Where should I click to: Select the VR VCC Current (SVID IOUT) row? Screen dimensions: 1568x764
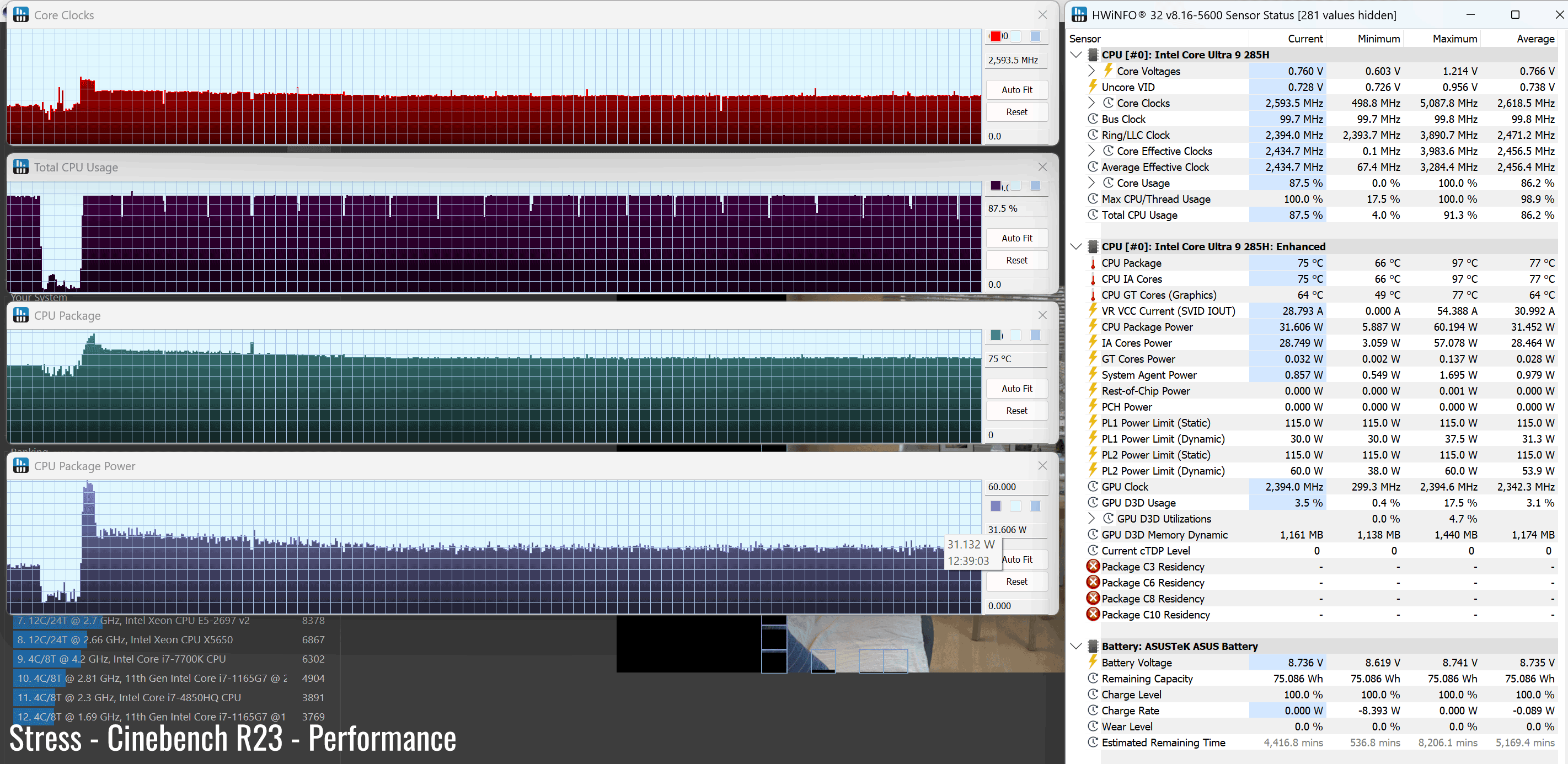coord(1314,311)
